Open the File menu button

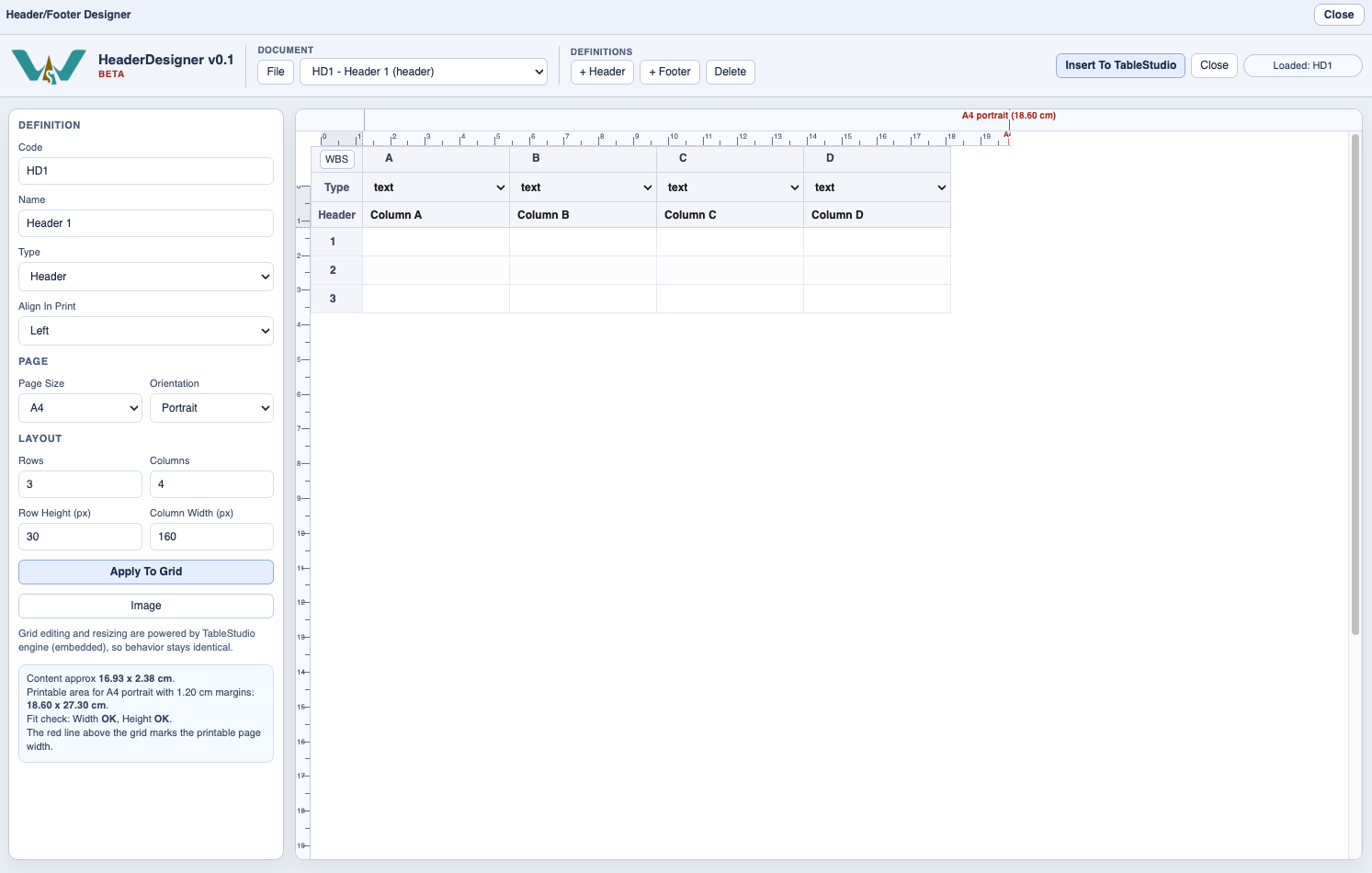pos(276,72)
